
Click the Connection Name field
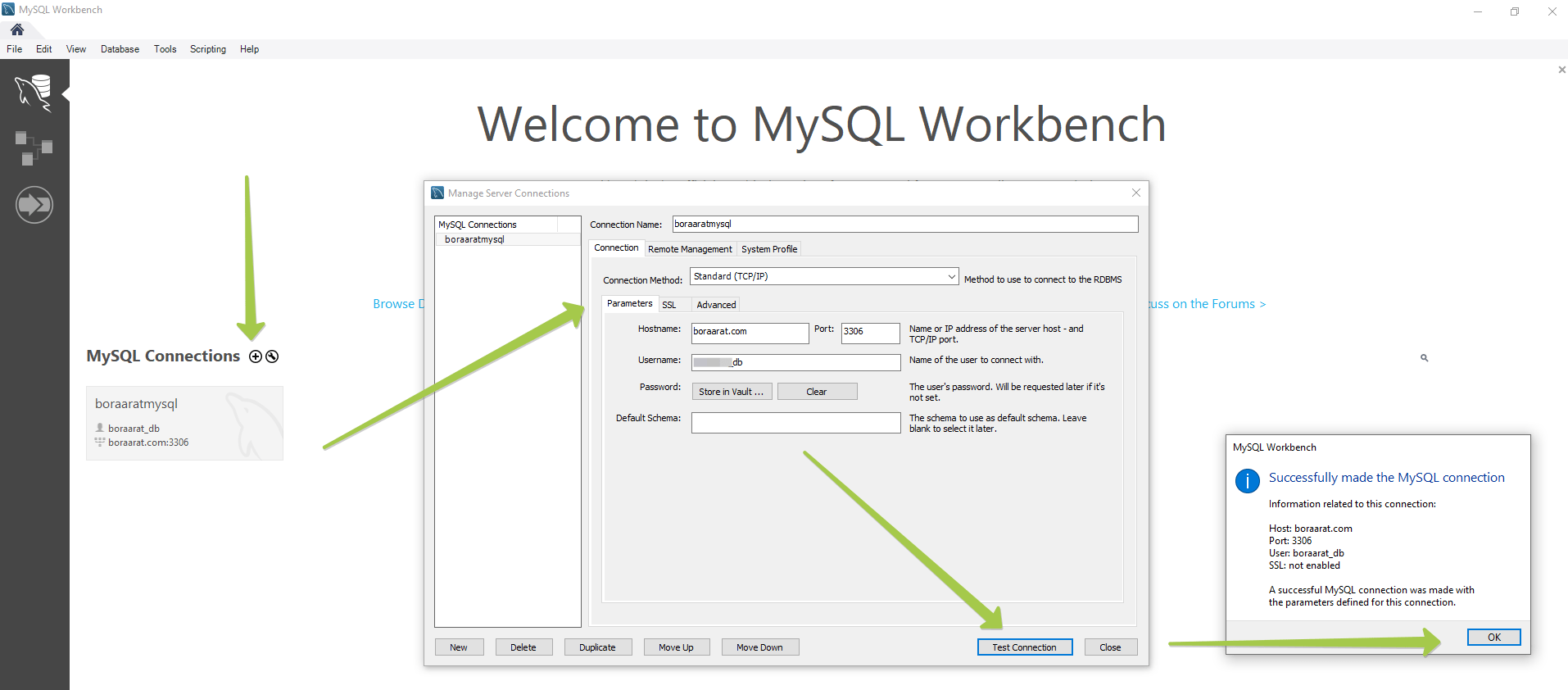point(905,224)
